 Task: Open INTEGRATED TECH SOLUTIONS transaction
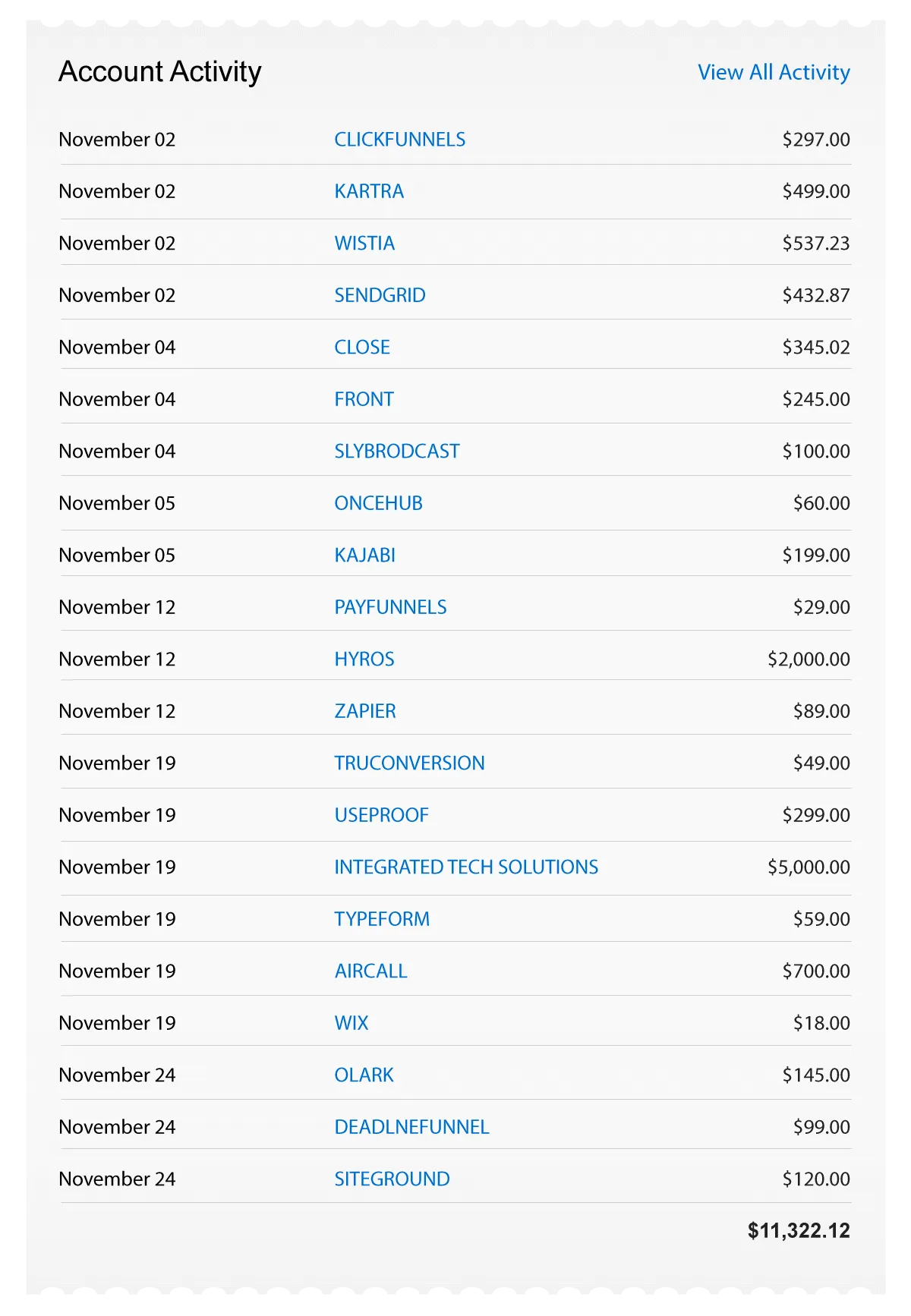coord(466,867)
